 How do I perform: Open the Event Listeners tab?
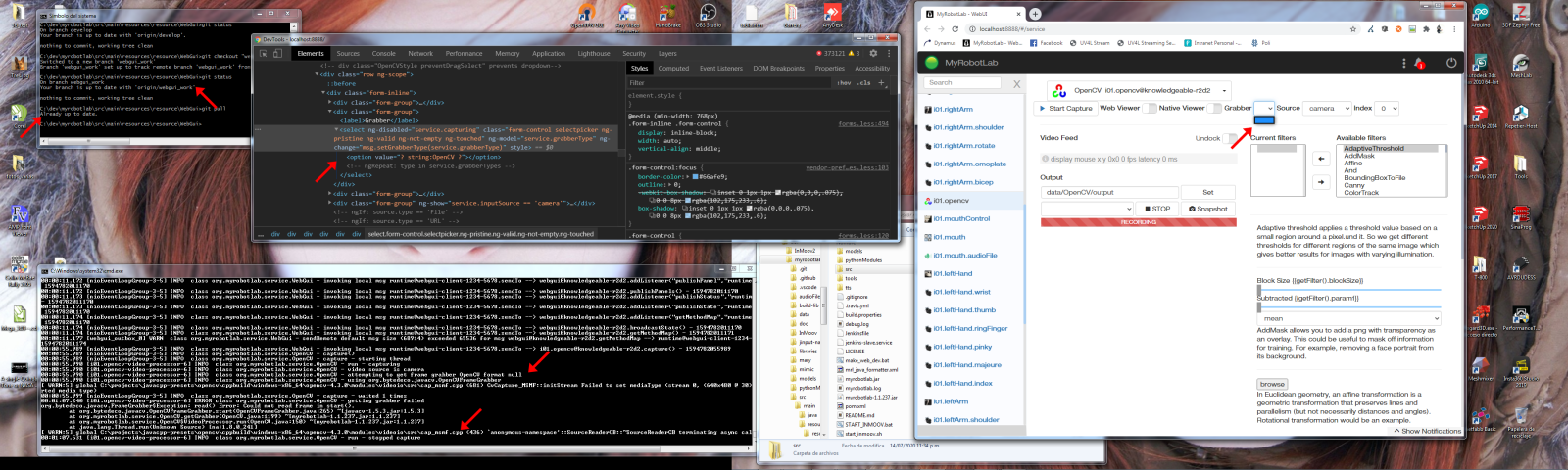tap(721, 69)
